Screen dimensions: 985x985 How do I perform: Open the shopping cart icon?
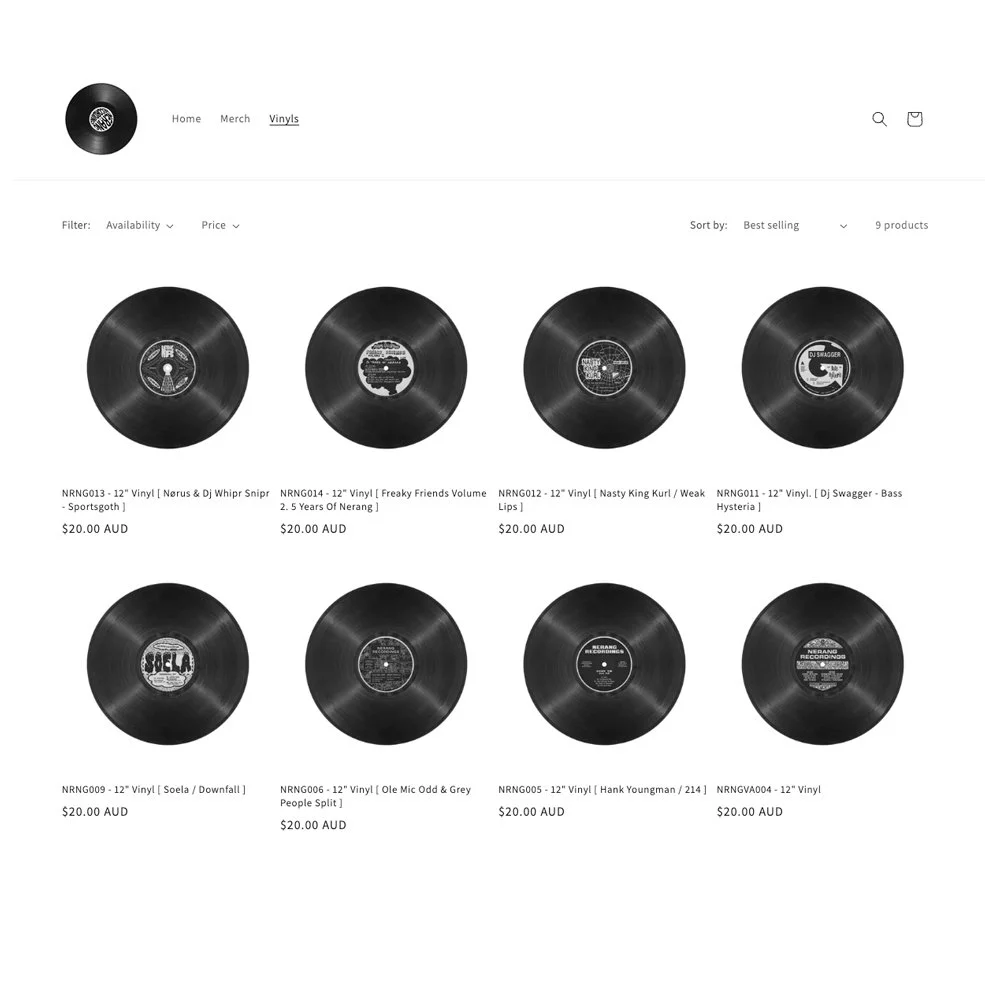(x=914, y=119)
